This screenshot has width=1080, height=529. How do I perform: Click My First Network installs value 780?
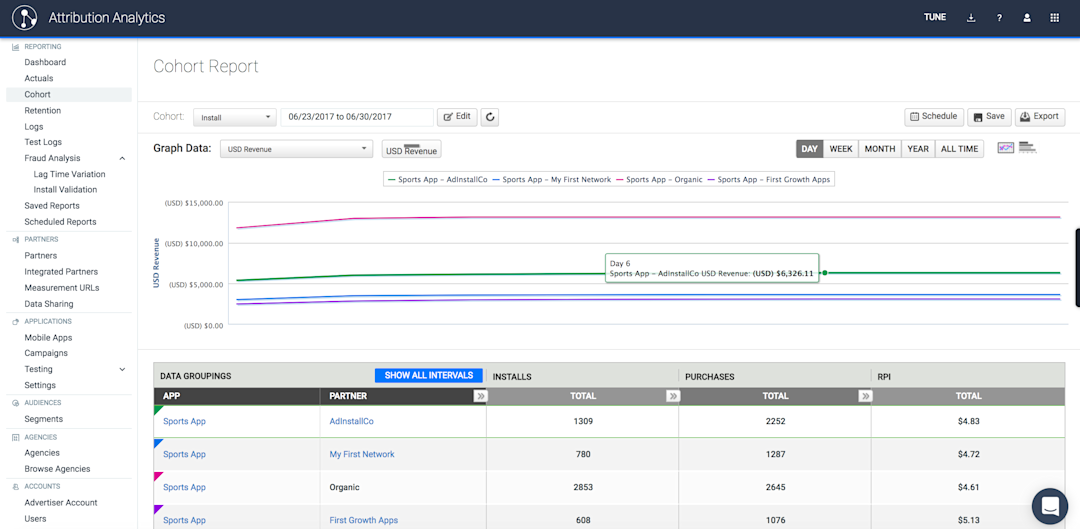coord(583,454)
